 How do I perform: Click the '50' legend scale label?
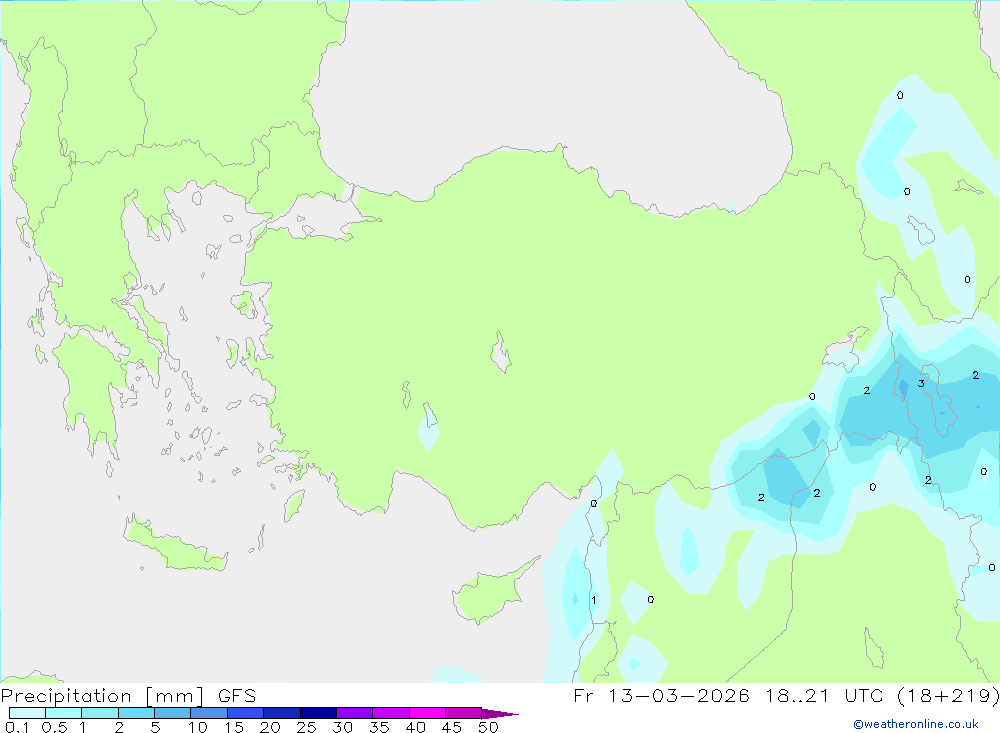point(488,727)
